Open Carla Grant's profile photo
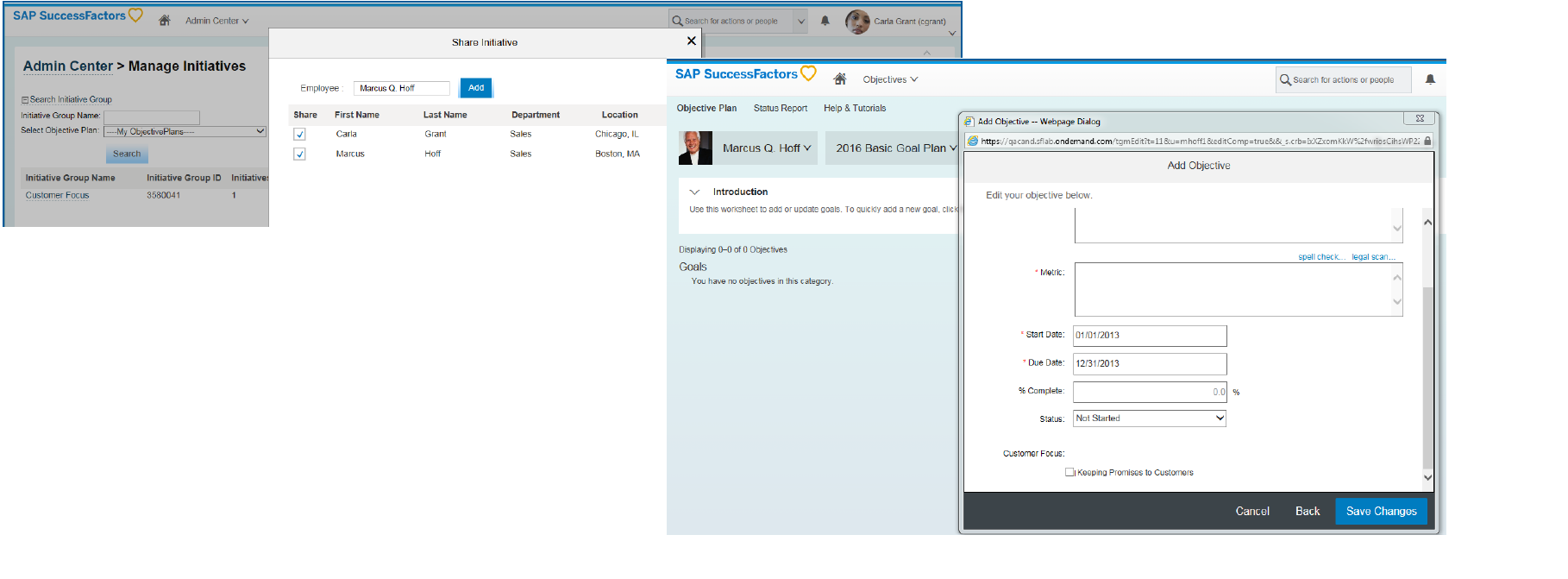 coord(857,22)
